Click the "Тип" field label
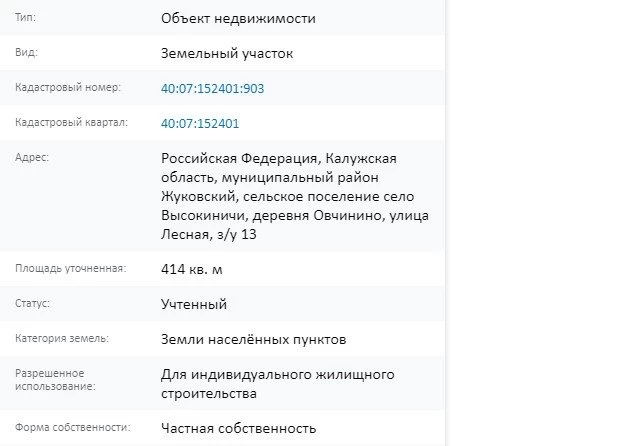Screen dimensions: 620x446 [x=25, y=18]
